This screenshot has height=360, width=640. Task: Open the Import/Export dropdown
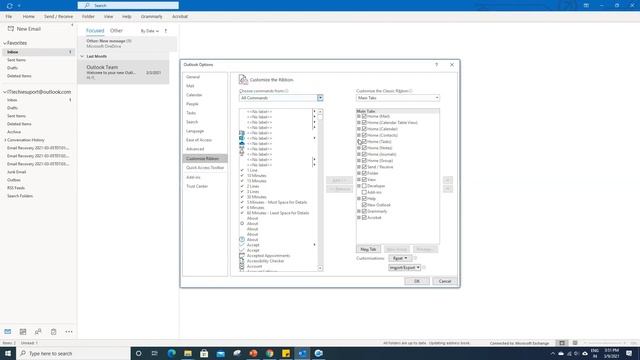click(x=404, y=267)
